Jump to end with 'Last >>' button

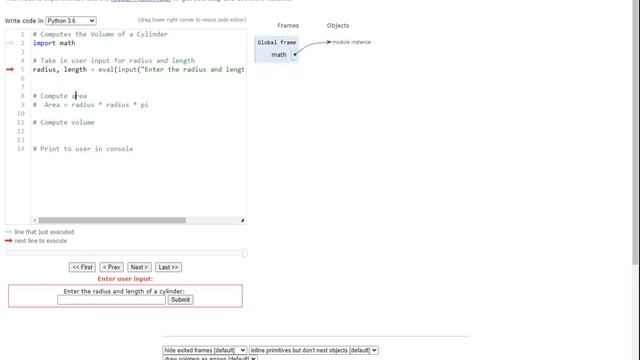pyautogui.click(x=168, y=267)
